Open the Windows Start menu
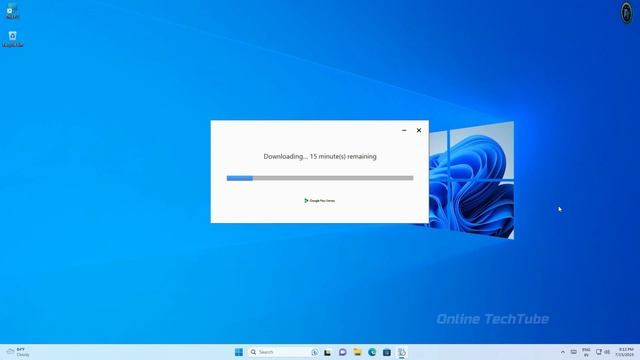 (x=239, y=352)
